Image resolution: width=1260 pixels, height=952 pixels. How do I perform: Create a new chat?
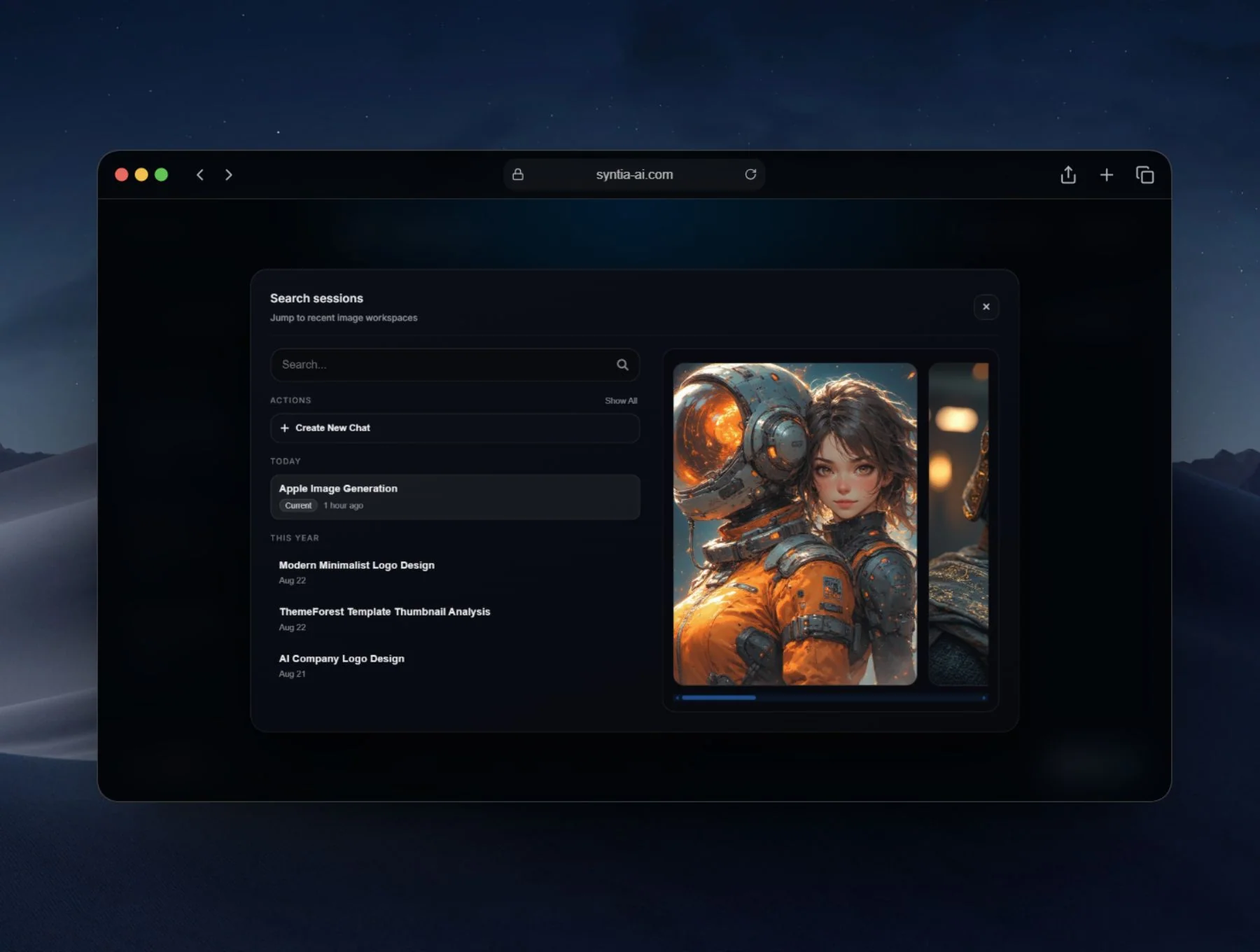(x=455, y=428)
